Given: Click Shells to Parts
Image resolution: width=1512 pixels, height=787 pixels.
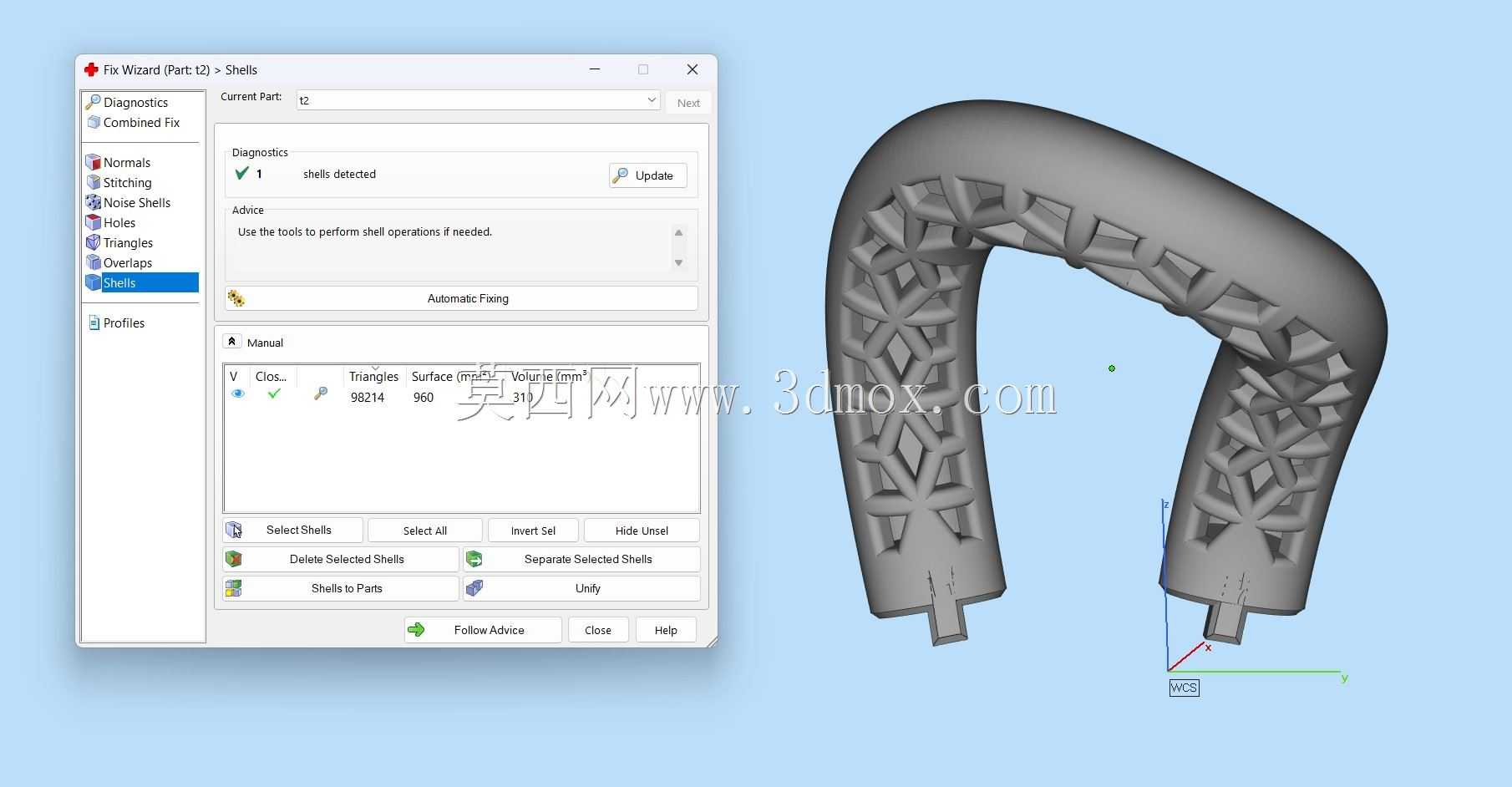Looking at the screenshot, I should click(340, 588).
